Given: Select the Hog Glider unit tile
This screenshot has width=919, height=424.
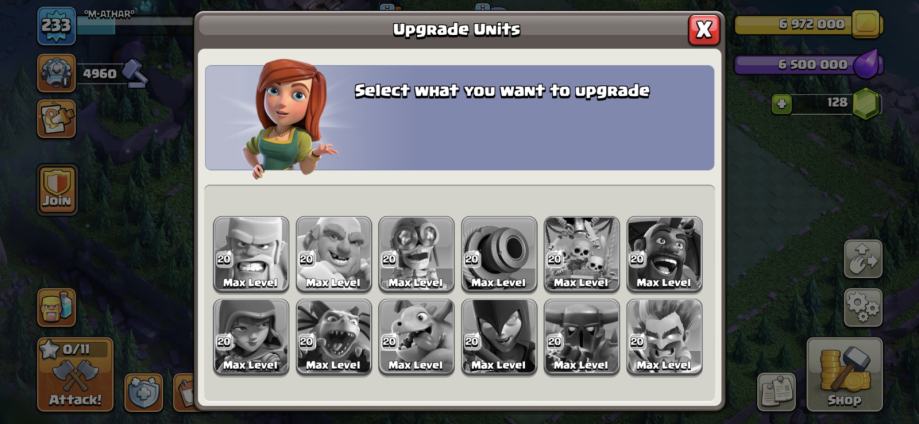Looking at the screenshot, I should click(665, 254).
